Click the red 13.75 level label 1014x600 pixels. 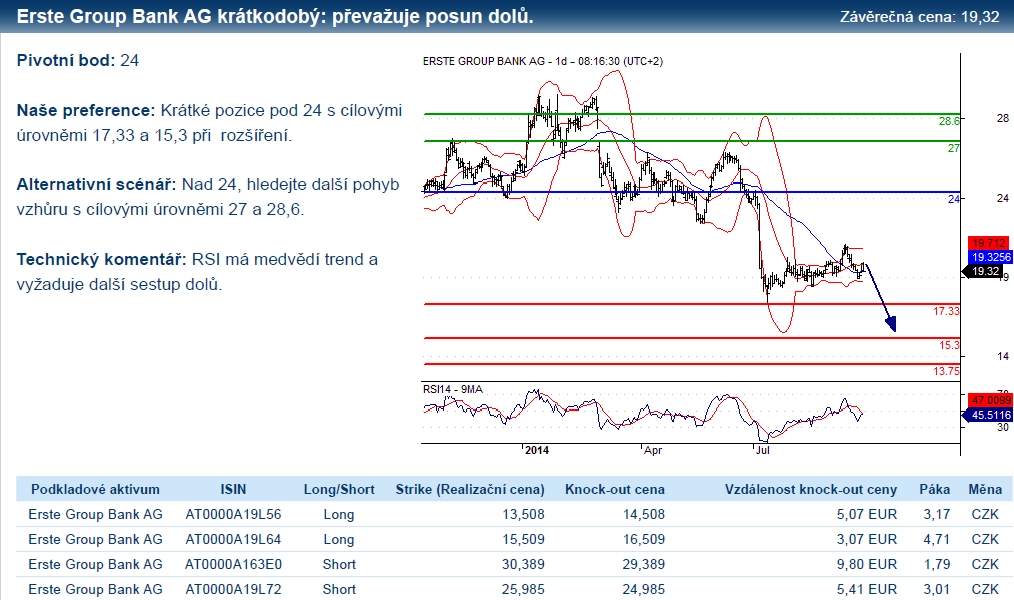[946, 371]
